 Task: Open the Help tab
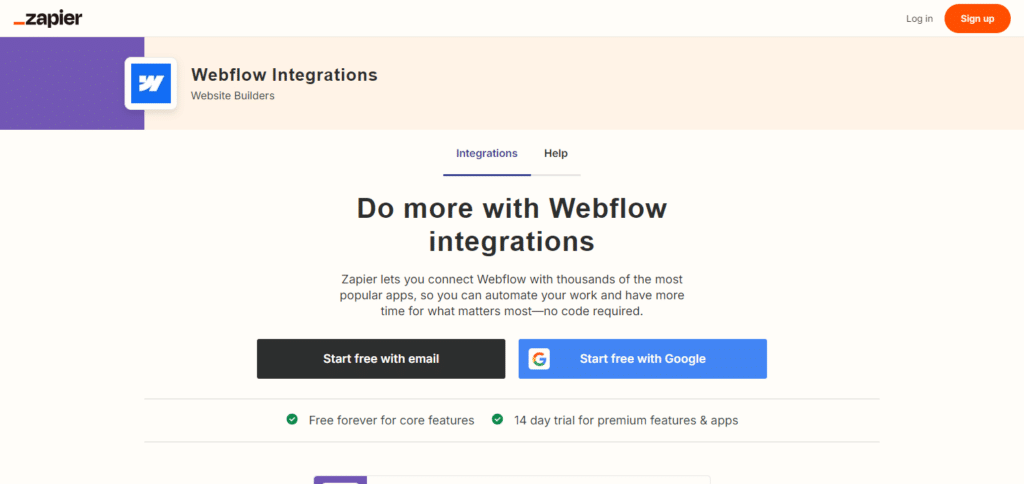coord(556,154)
